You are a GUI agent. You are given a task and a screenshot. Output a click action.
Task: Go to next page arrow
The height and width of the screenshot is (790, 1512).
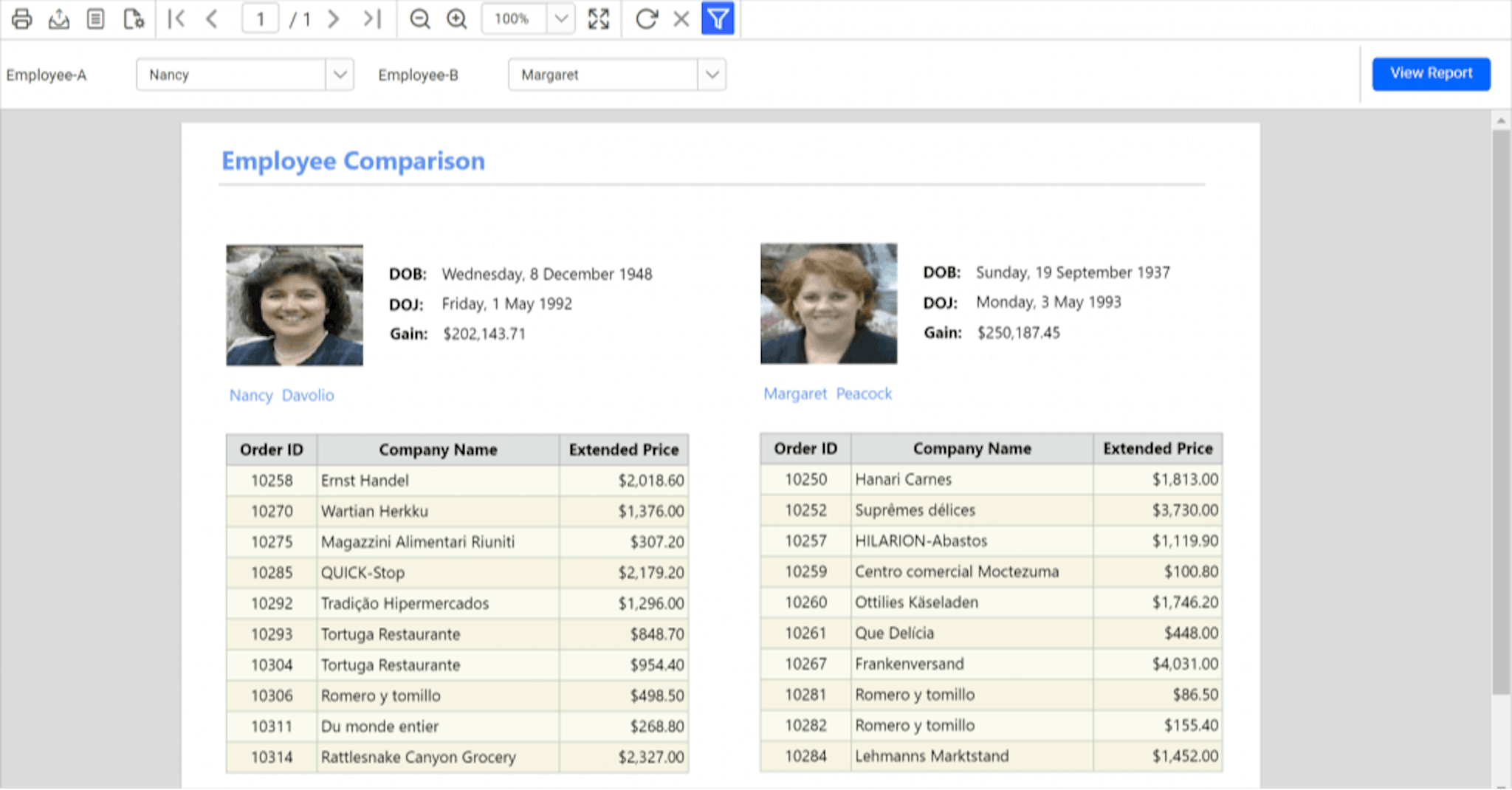point(334,19)
